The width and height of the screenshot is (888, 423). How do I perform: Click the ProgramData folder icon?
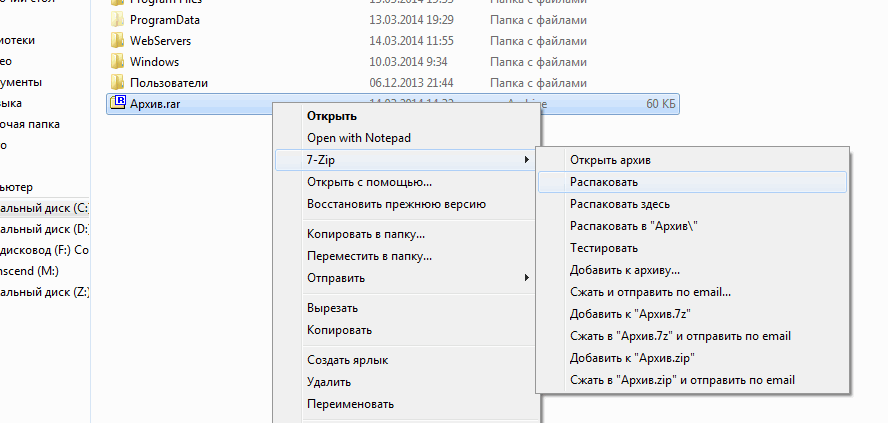coord(118,19)
